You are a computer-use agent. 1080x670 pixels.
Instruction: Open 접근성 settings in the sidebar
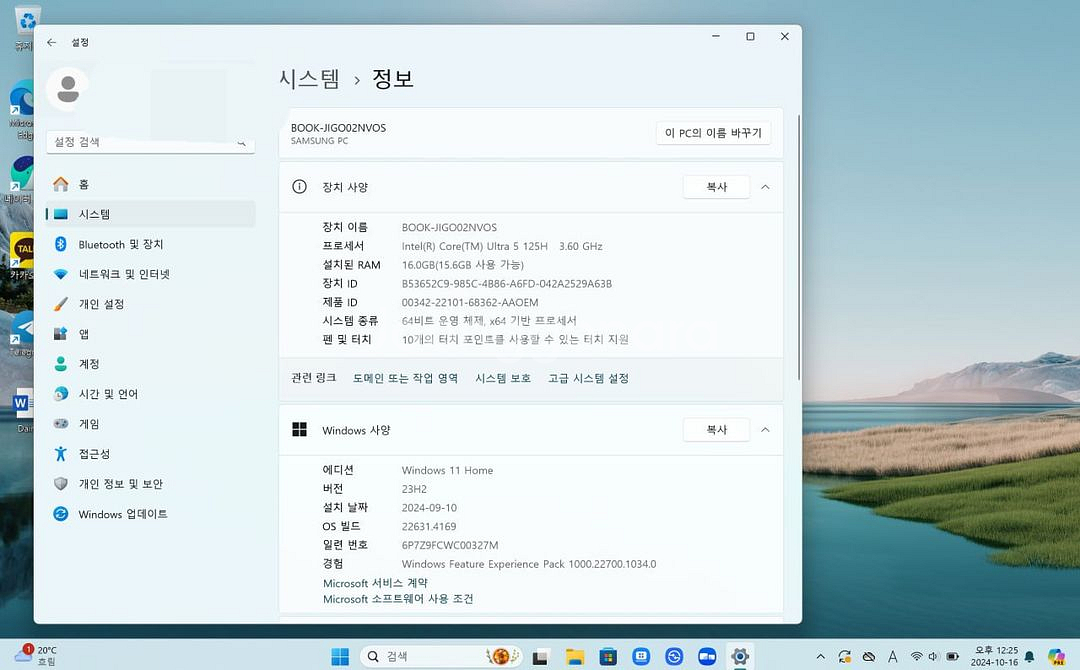150,454
